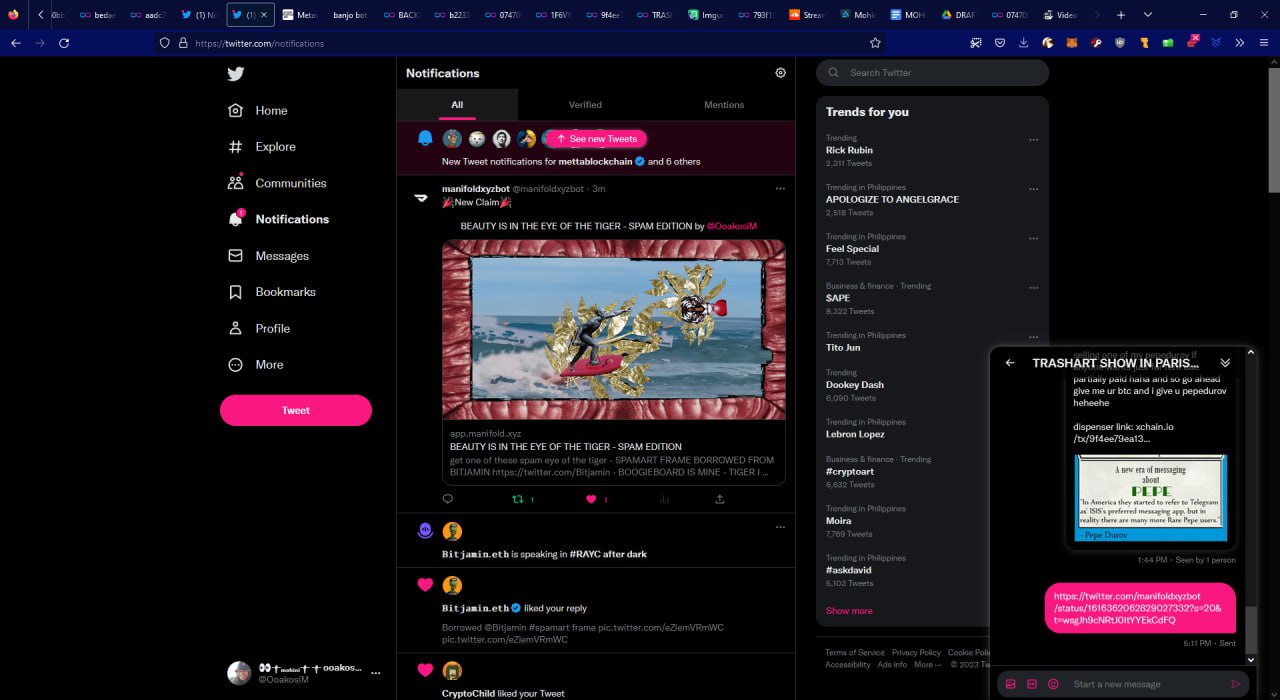This screenshot has width=1280, height=700.
Task: Open the browser hamburger menu
Action: pos(1265,43)
